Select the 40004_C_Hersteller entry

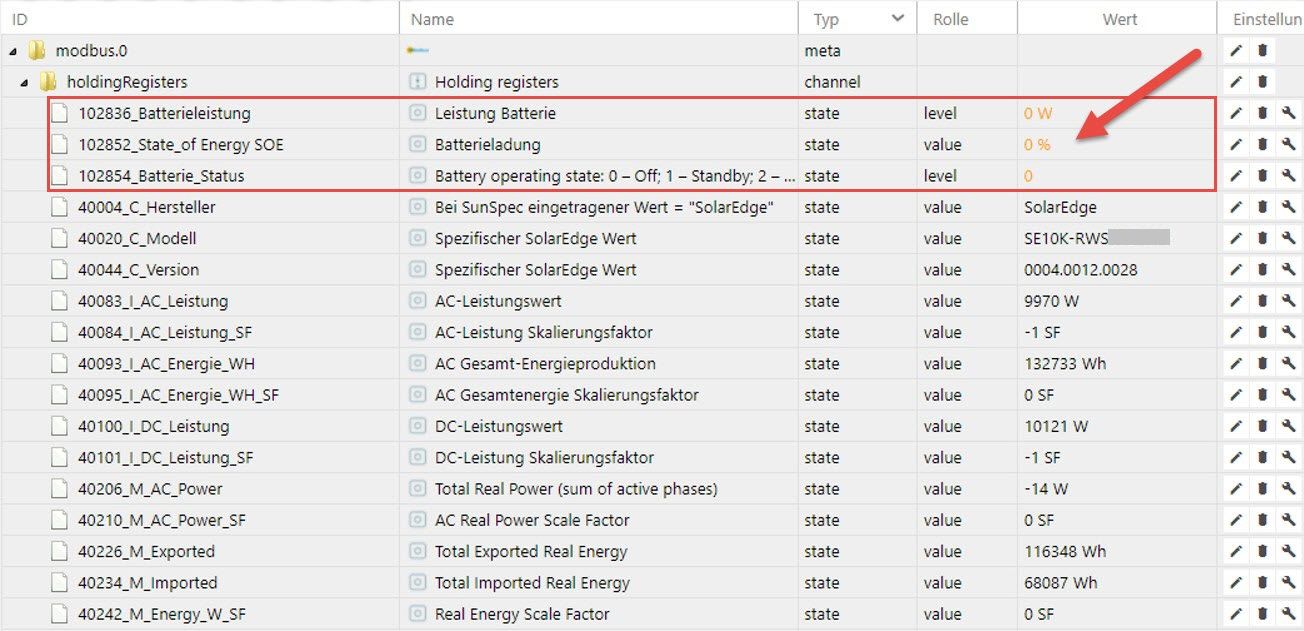(146, 207)
